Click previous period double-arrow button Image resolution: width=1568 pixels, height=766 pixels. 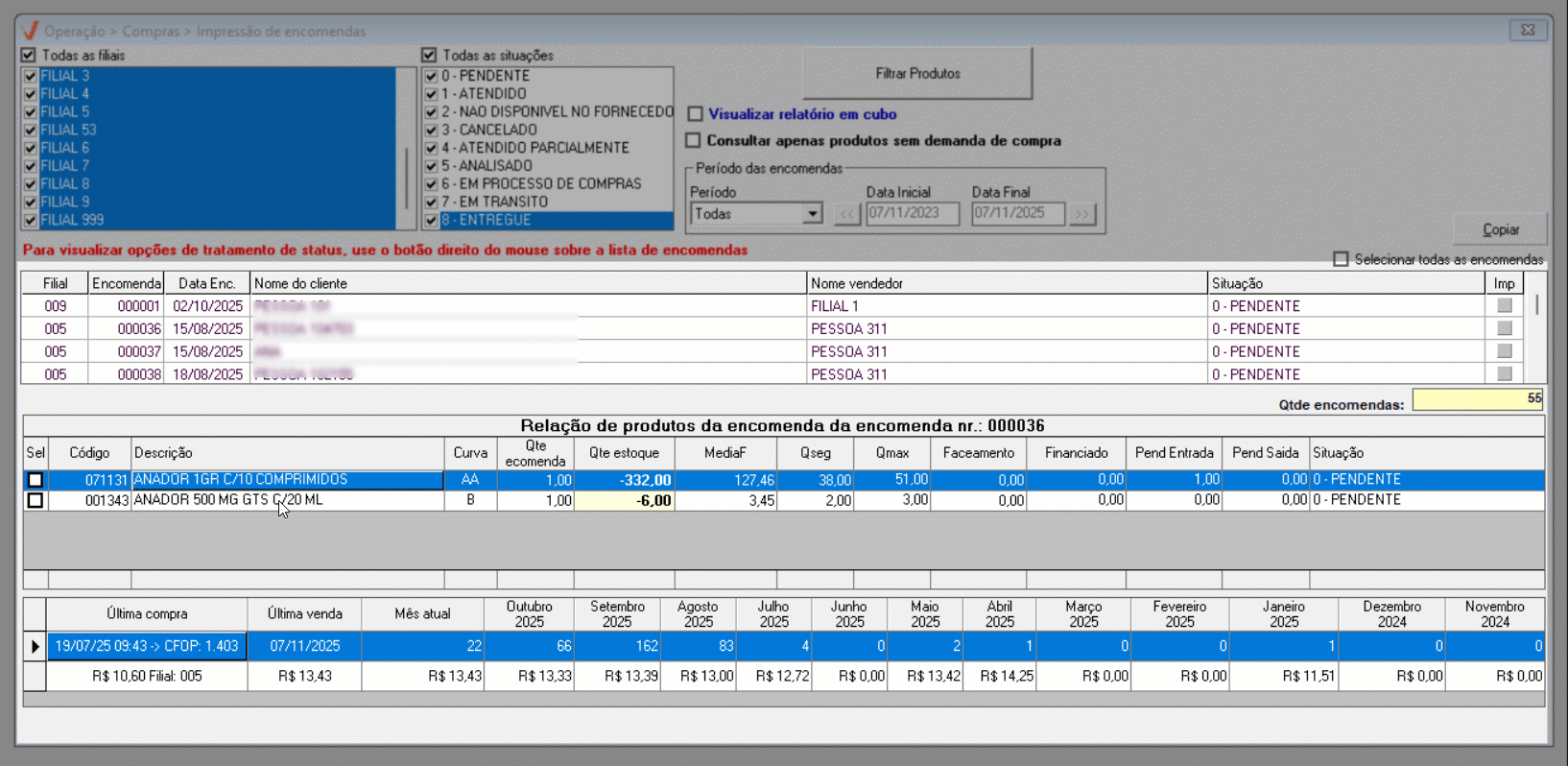(x=845, y=214)
